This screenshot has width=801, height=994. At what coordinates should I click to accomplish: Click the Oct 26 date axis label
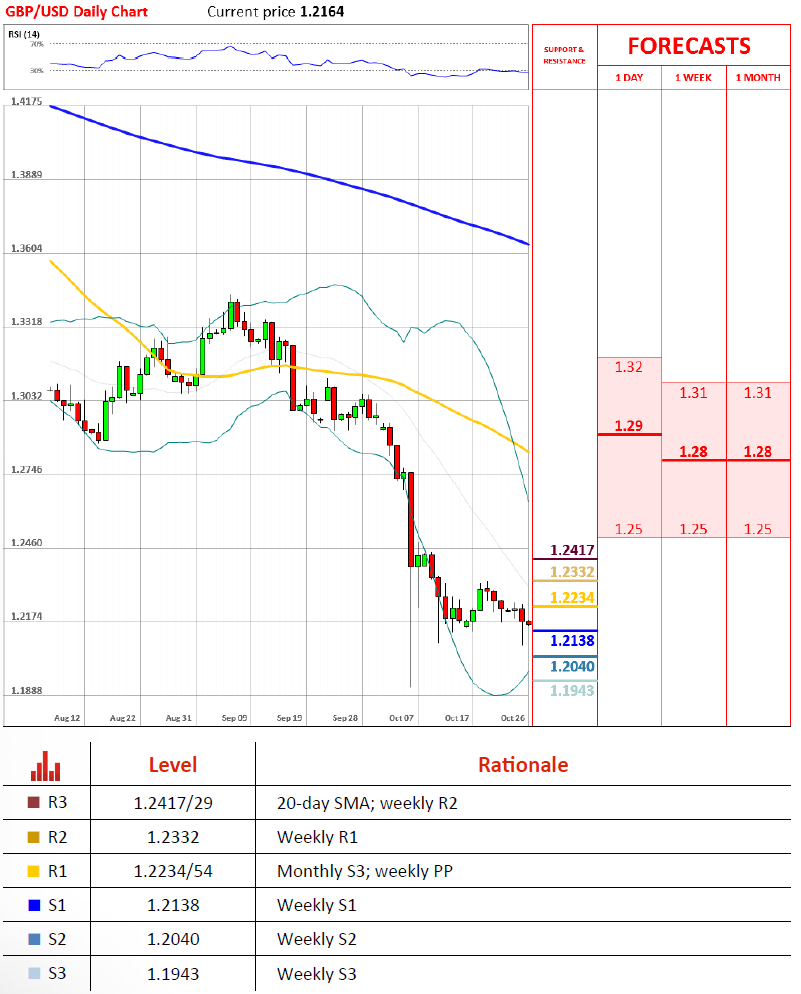(513, 718)
